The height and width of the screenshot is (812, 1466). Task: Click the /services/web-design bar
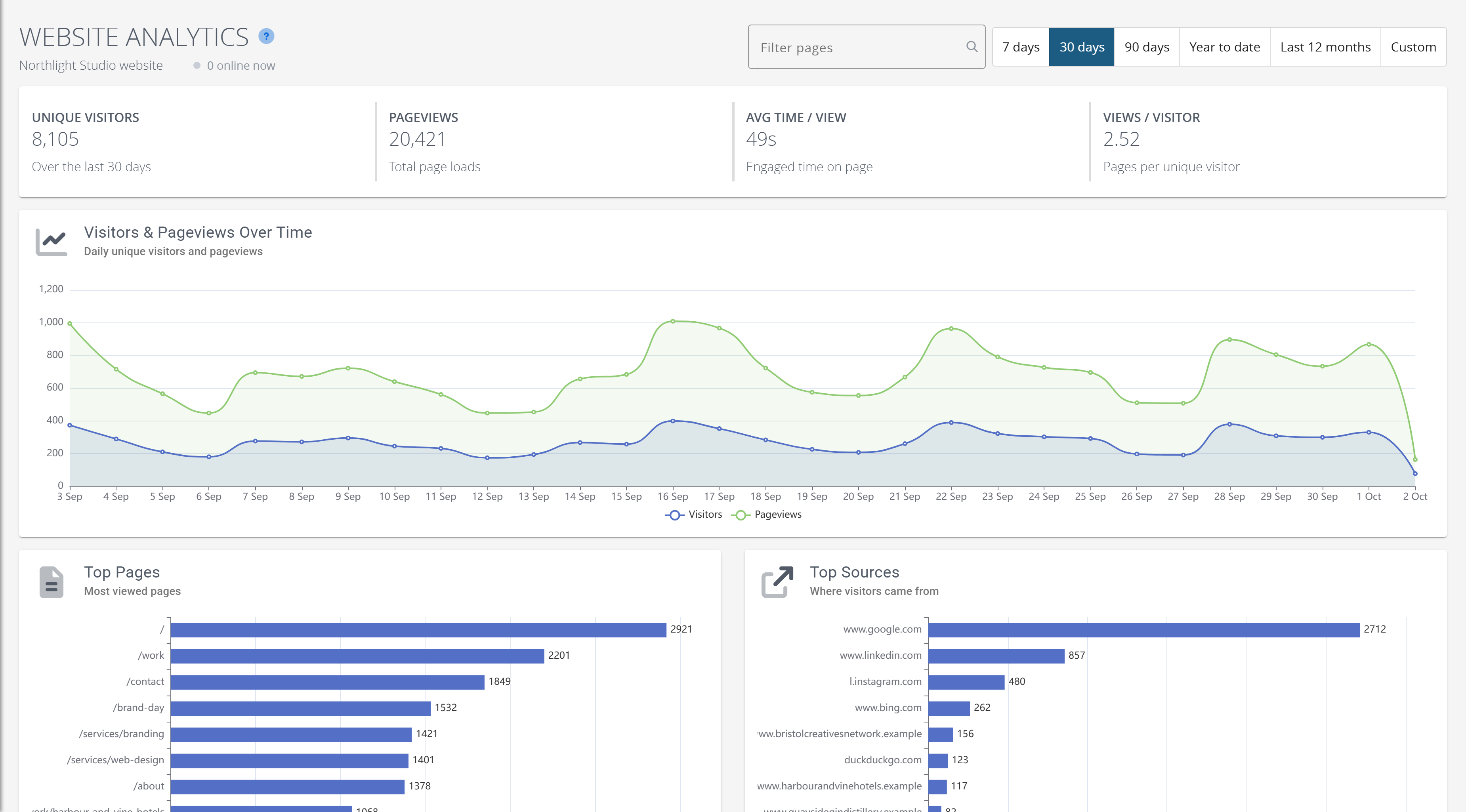[x=289, y=760]
